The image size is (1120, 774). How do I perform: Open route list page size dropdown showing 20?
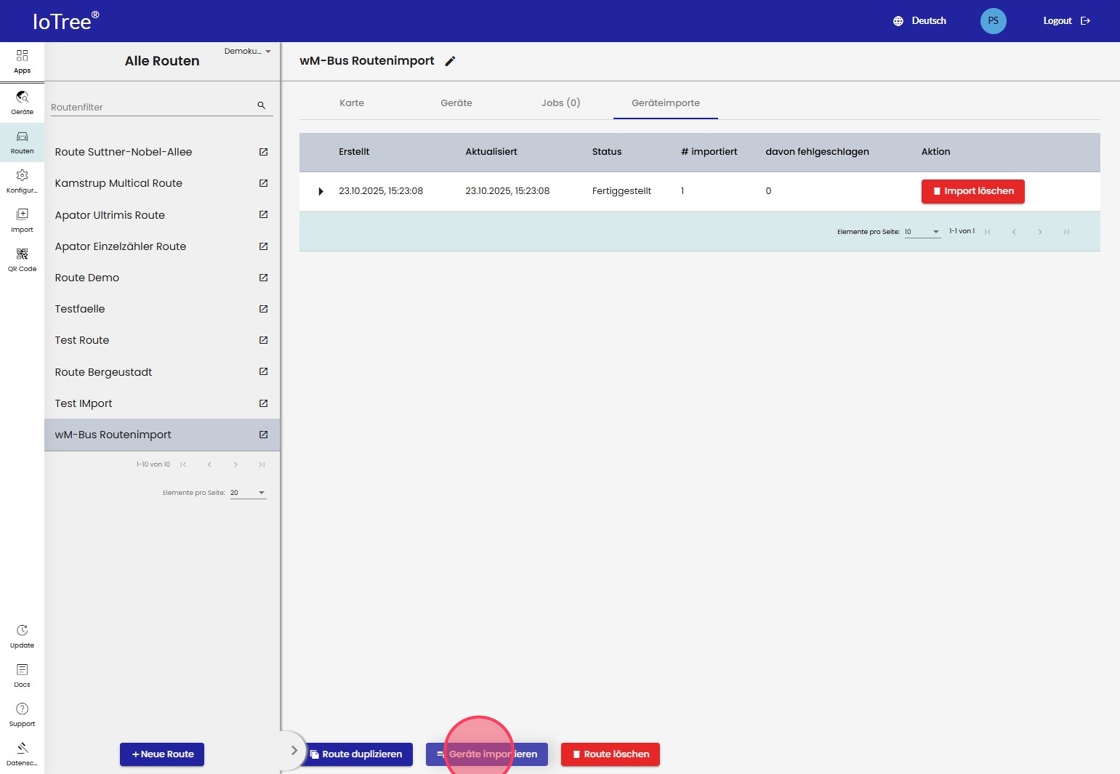point(248,493)
